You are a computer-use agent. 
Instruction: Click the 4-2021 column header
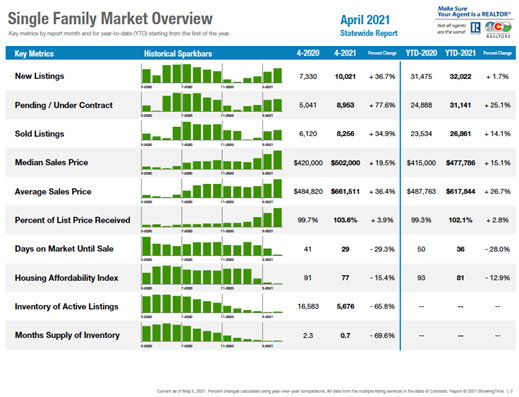click(345, 53)
